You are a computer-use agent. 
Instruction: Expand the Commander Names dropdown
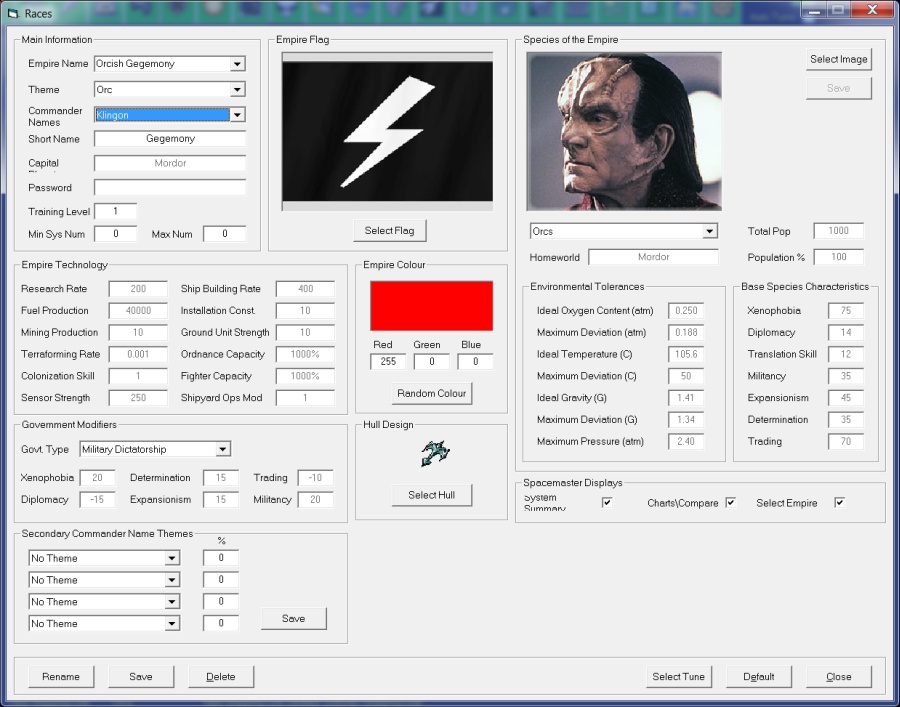click(x=237, y=115)
